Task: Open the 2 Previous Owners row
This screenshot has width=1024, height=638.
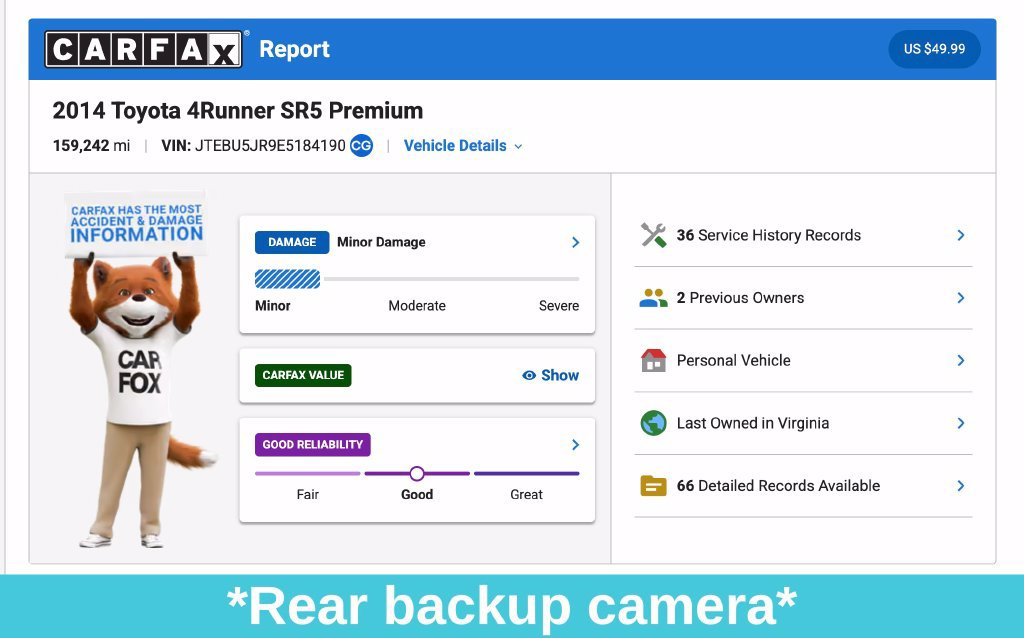Action: coord(803,298)
